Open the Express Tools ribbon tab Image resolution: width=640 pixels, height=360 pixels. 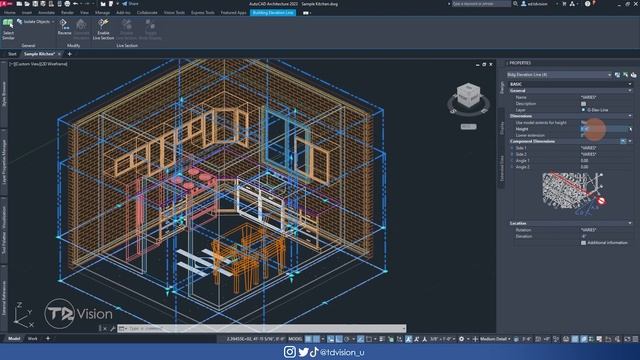coord(203,13)
